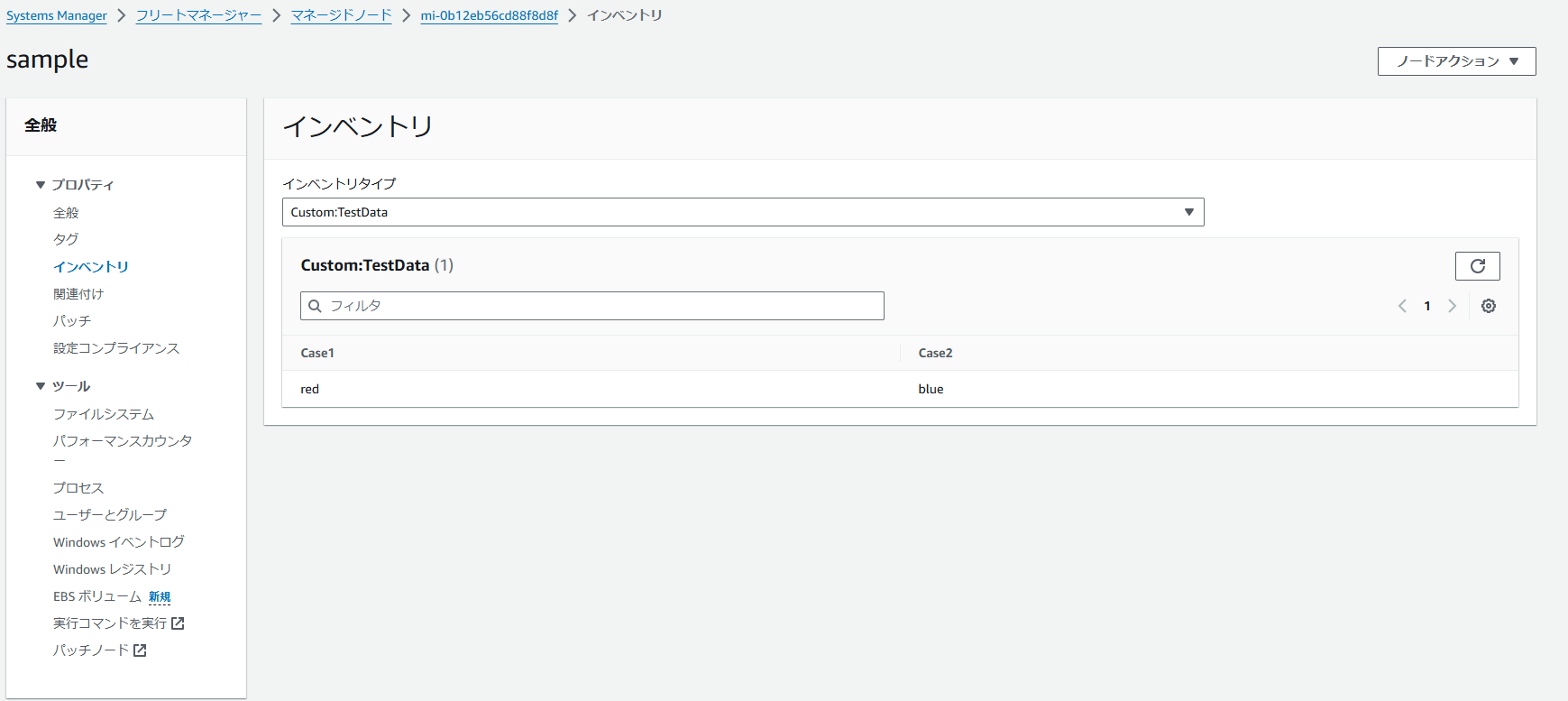Viewport: 1568px width, 701px height.
Task: Open マネージドノード breadcrumb link
Action: [341, 15]
